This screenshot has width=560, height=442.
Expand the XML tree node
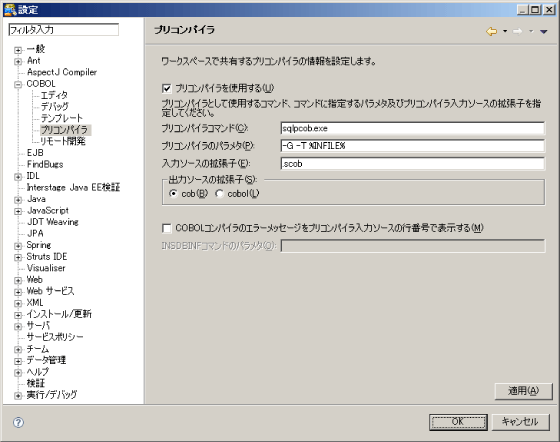click(18, 303)
